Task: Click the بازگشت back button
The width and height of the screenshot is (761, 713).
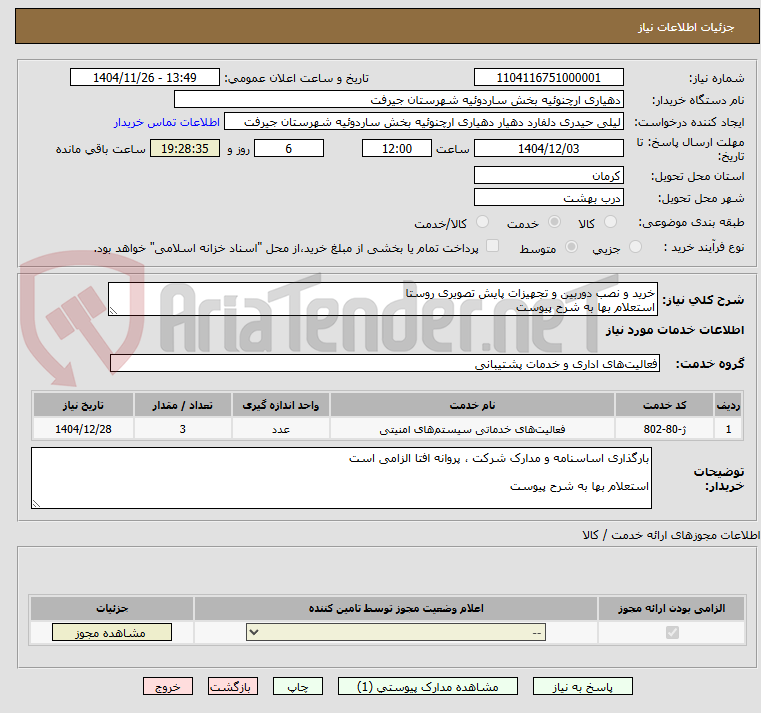Action: coord(232,686)
